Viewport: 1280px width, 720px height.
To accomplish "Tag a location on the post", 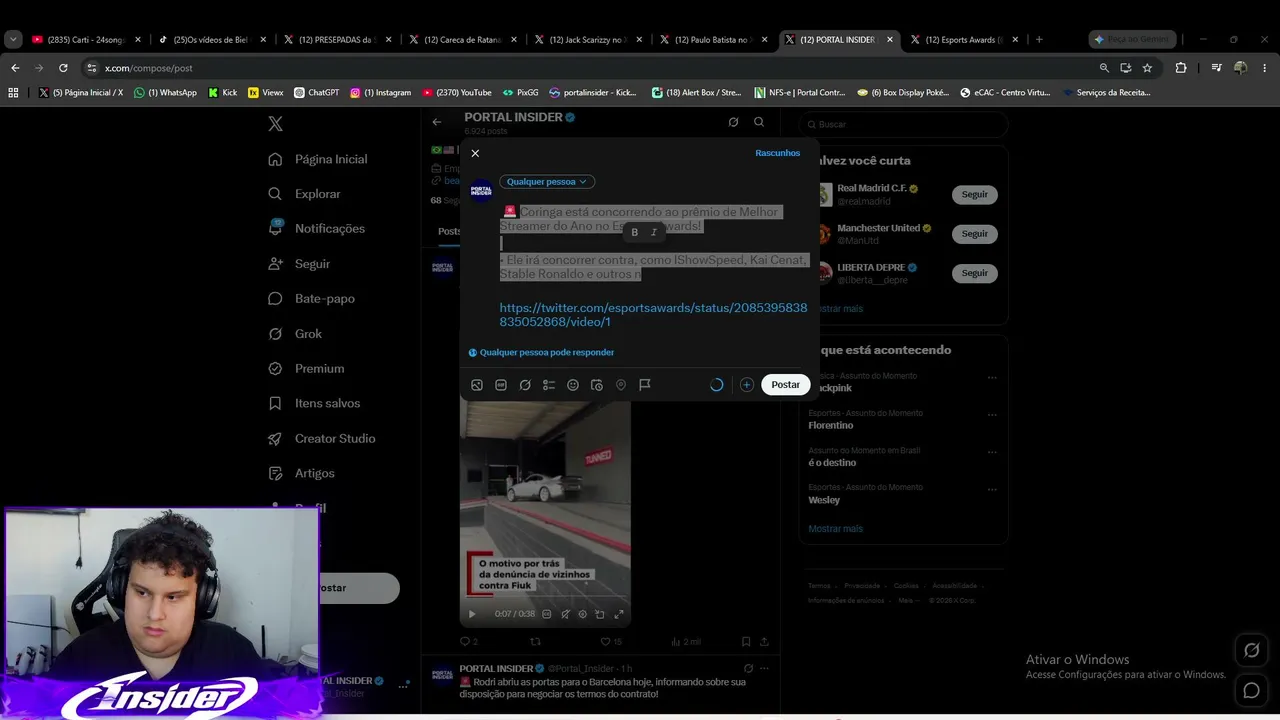I will (621, 385).
